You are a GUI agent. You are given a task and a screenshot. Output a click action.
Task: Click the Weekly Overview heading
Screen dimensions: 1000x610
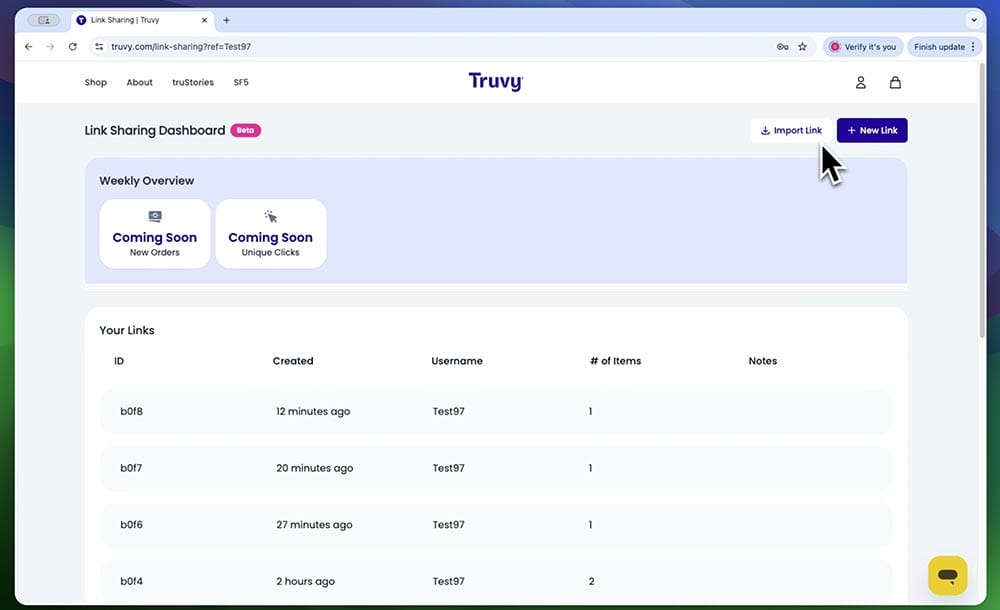click(147, 181)
